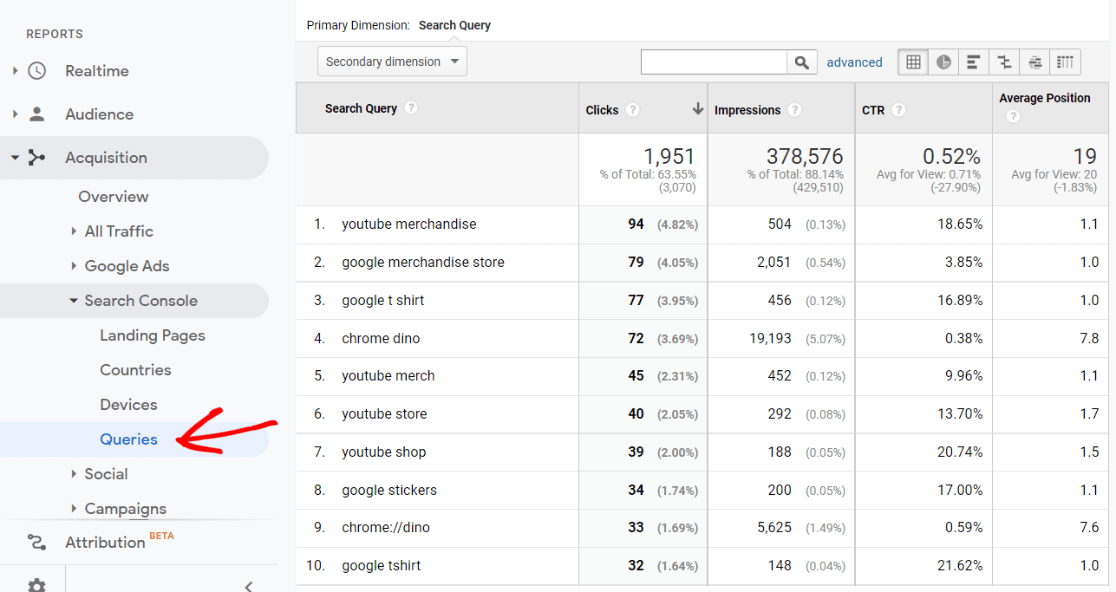The width and height of the screenshot is (1116, 592).
Task: Switch to the Comparison view
Action: tap(1004, 61)
